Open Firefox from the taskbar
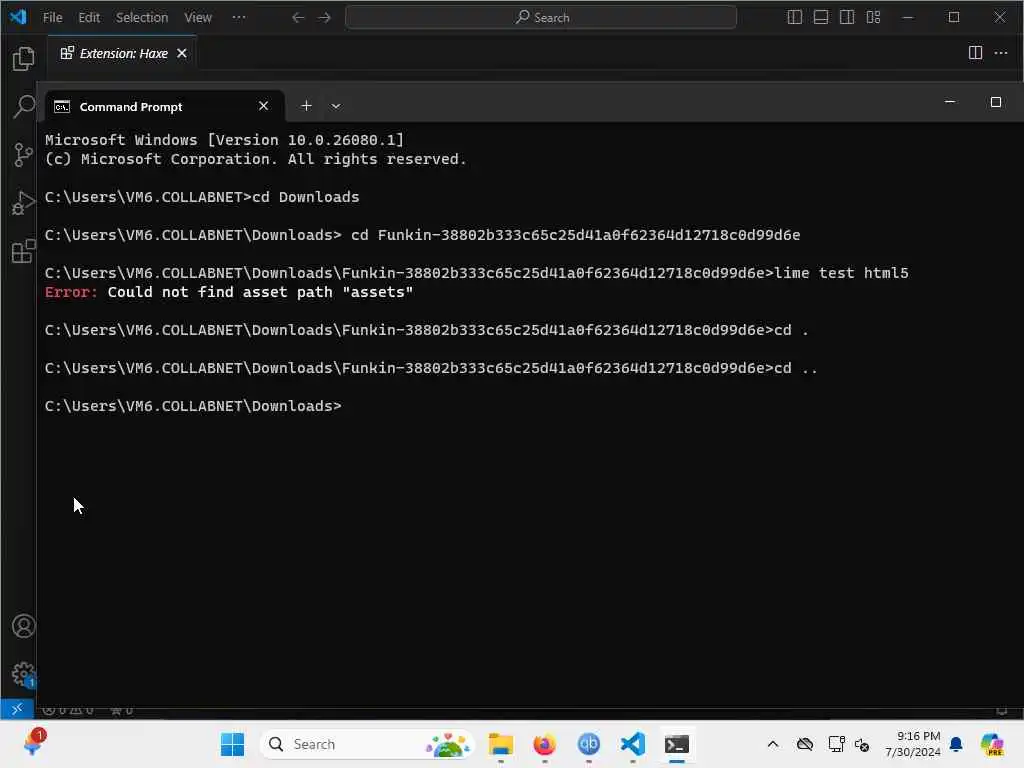 (544, 744)
